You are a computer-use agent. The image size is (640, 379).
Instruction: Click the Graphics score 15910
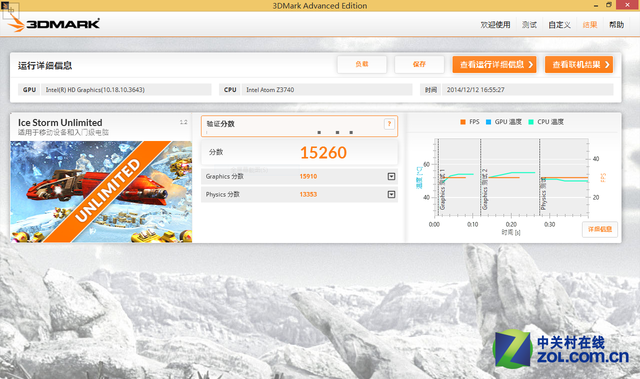coord(308,176)
